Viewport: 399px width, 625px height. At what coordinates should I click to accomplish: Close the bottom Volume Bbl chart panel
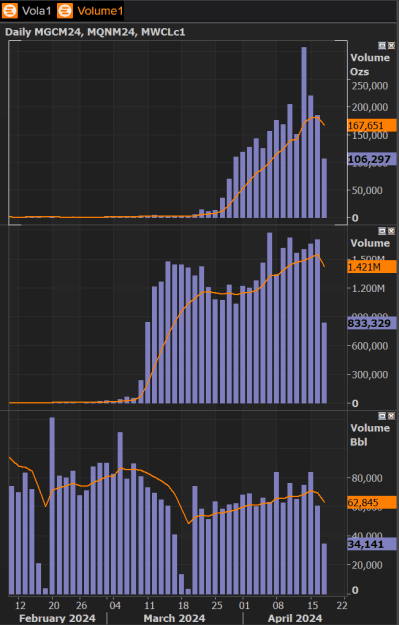pos(391,416)
